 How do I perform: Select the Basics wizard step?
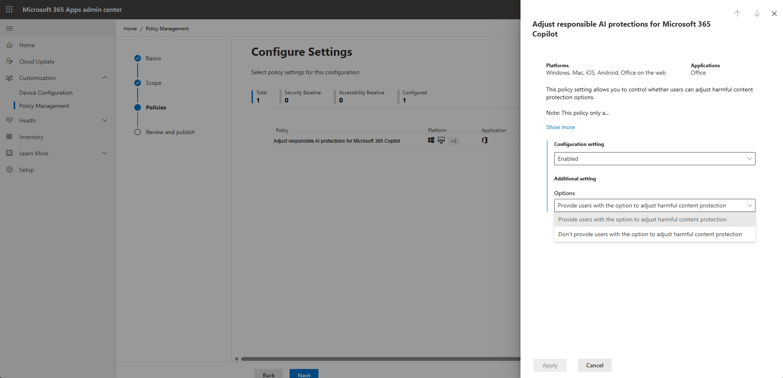153,58
